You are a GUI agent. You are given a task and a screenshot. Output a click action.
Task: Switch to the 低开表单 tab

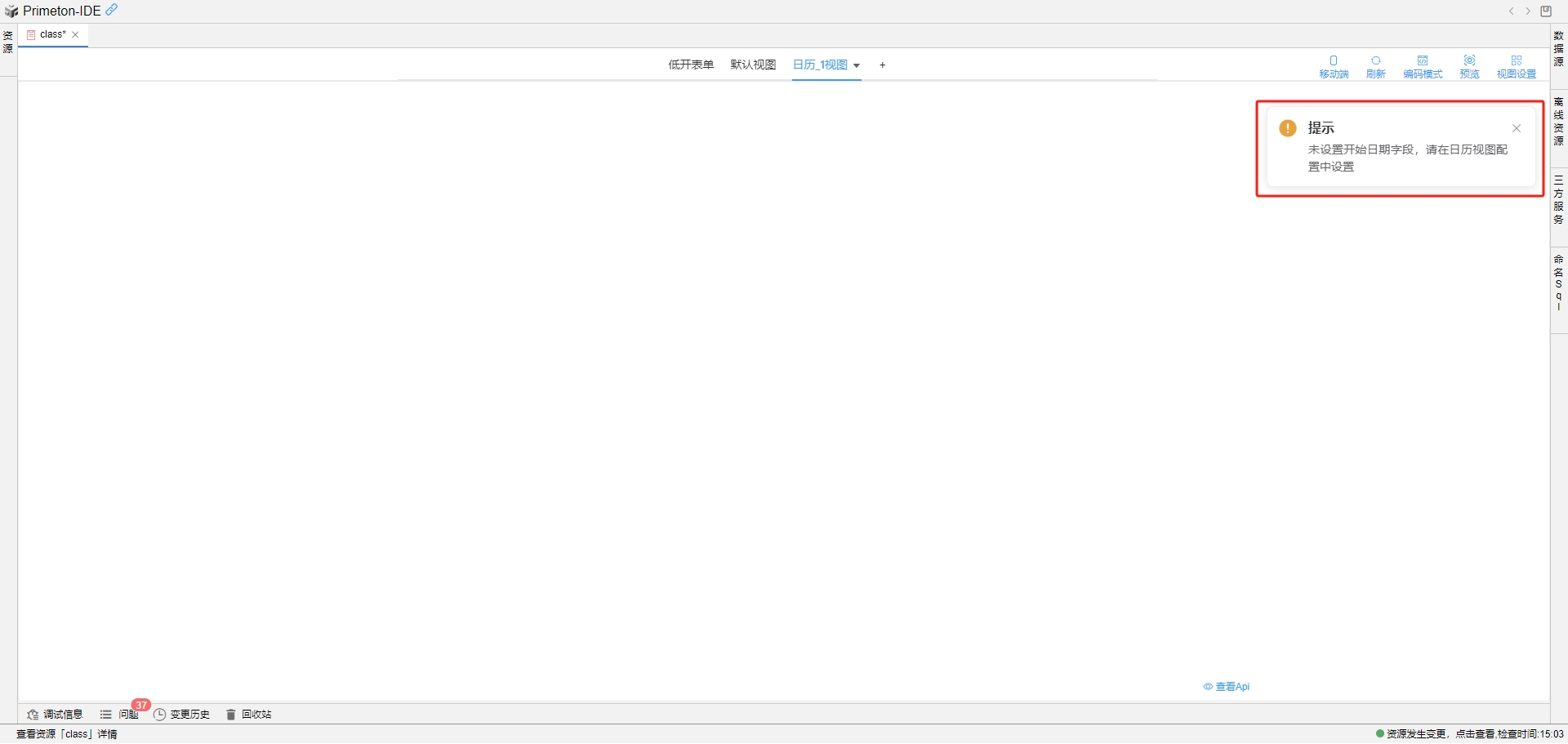[x=691, y=65]
